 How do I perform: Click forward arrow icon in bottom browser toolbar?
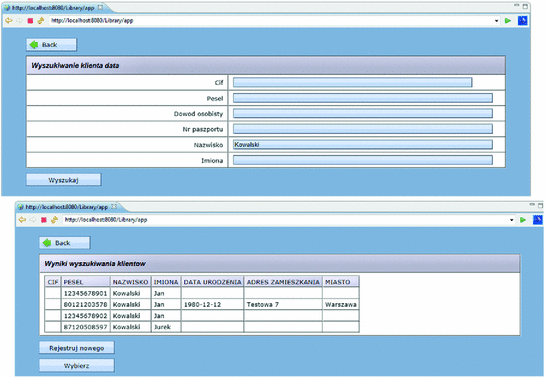(x=33, y=220)
